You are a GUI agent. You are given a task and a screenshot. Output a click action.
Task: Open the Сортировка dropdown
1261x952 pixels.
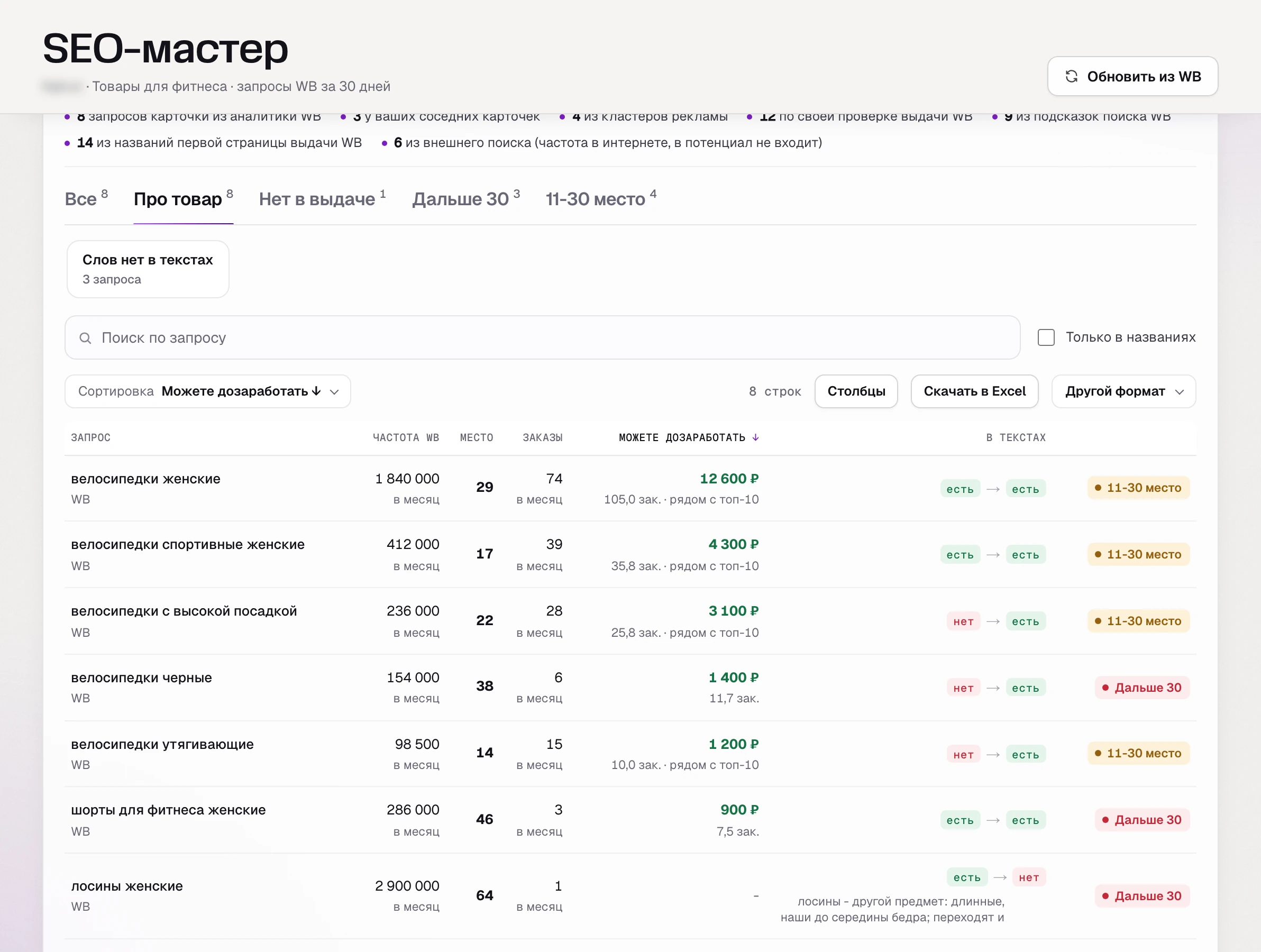(207, 391)
